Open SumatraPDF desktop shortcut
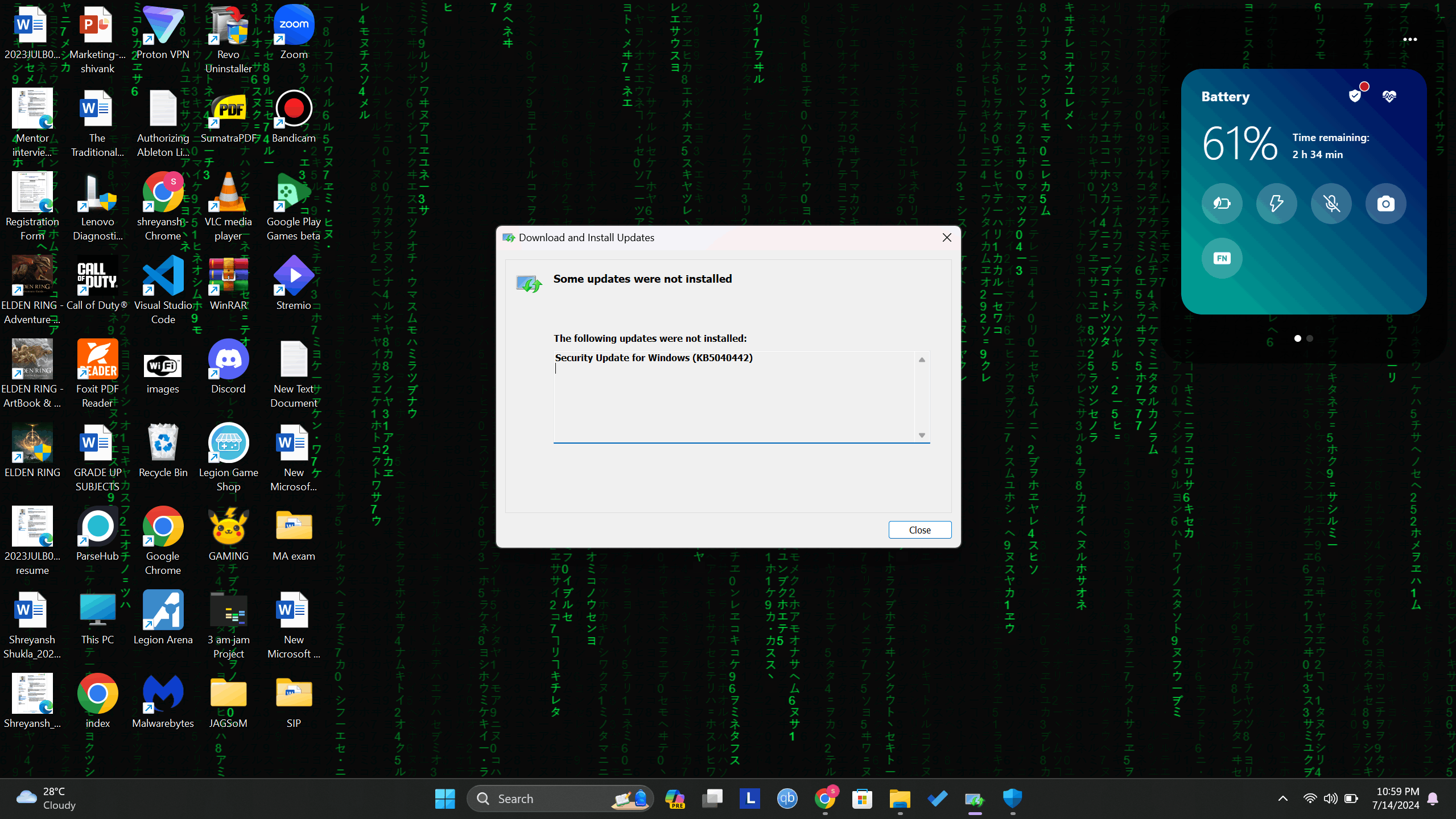 point(228,117)
